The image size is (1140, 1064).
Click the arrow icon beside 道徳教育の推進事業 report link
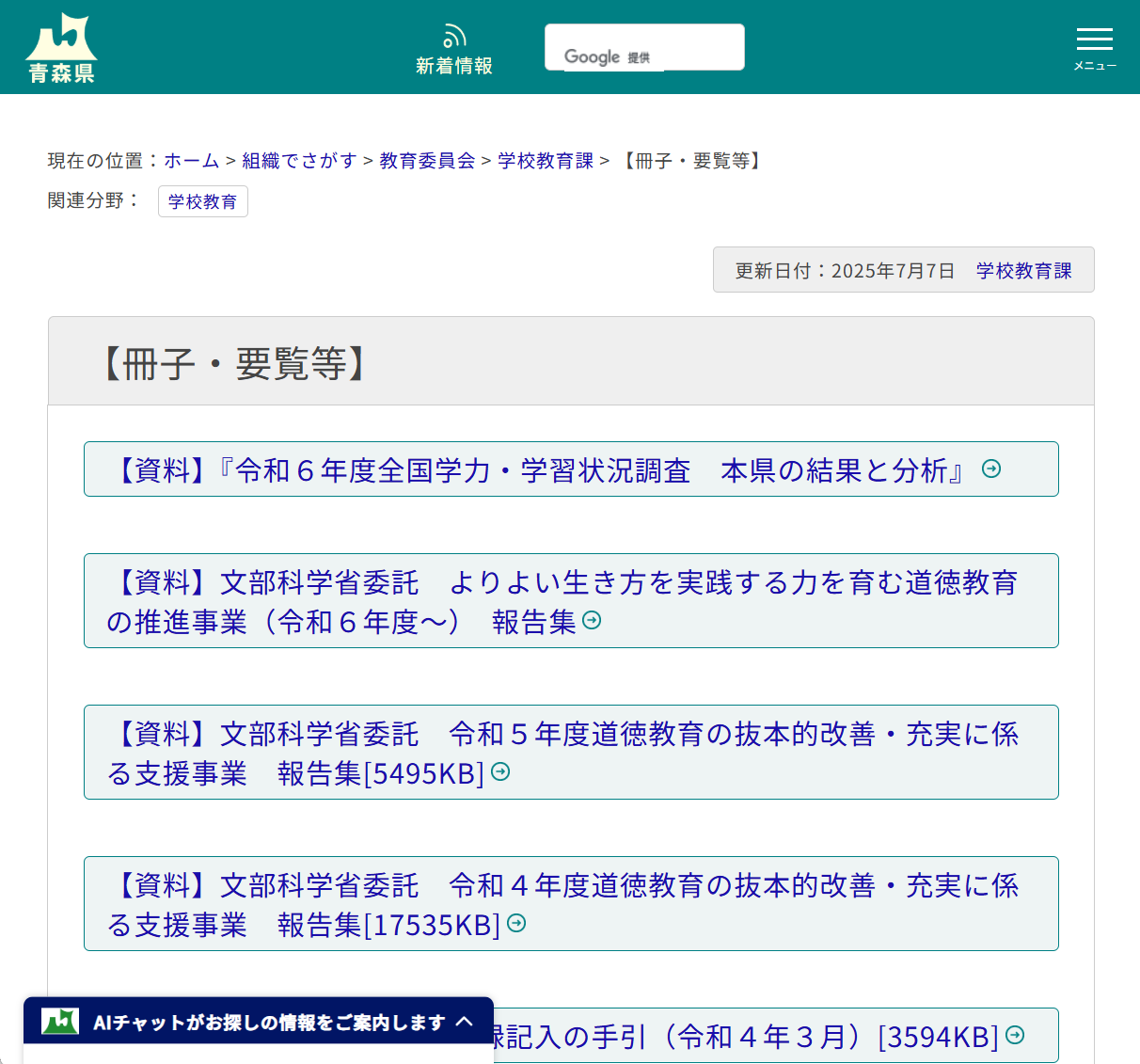coord(593,621)
